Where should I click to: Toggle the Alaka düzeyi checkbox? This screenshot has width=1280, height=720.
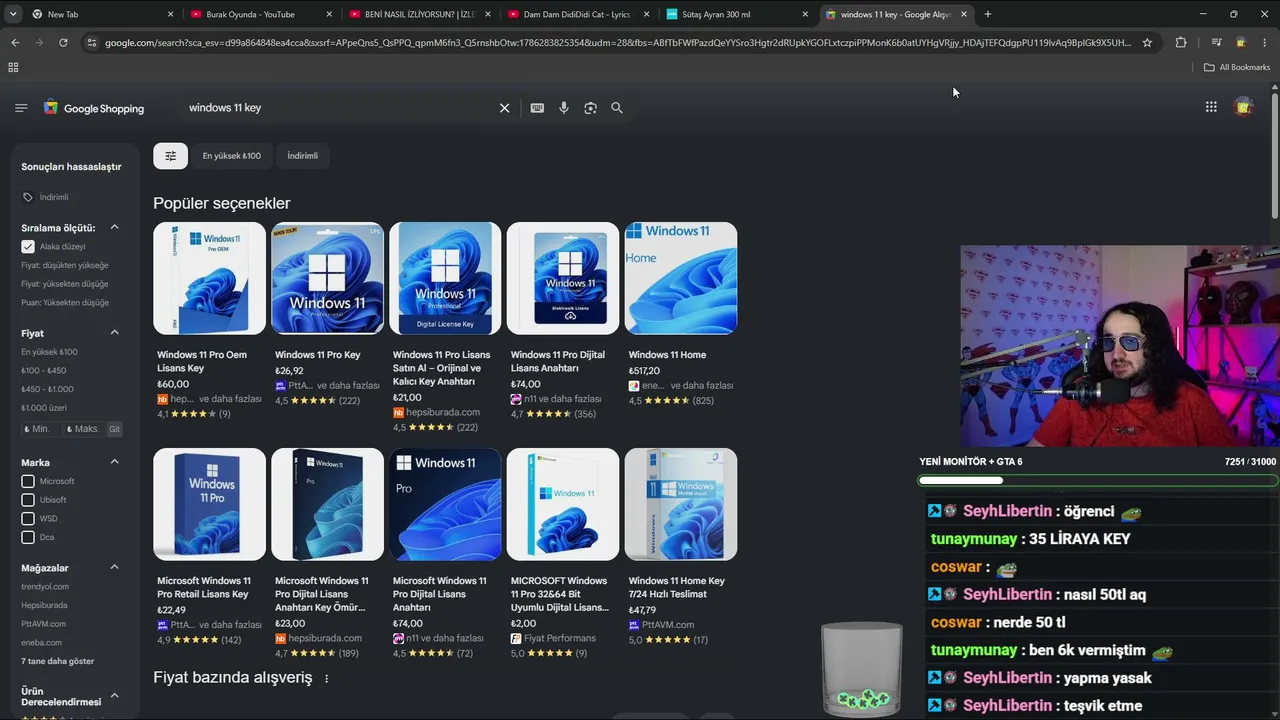28,246
